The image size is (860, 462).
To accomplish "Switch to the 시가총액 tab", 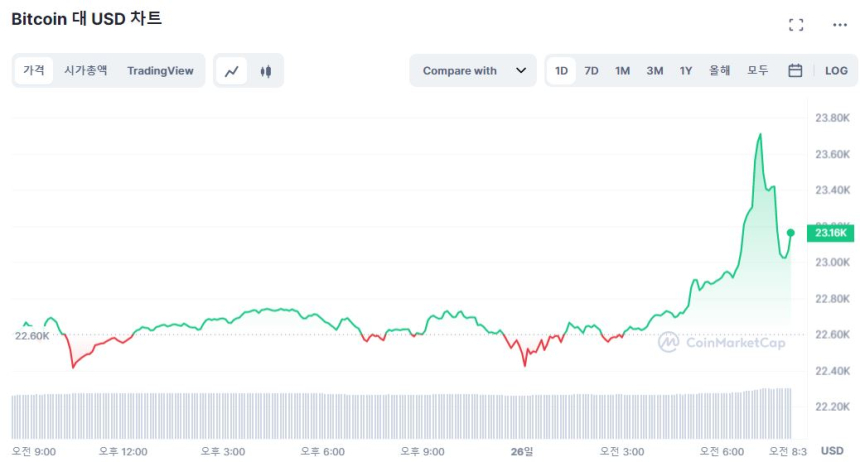I will (x=85, y=71).
